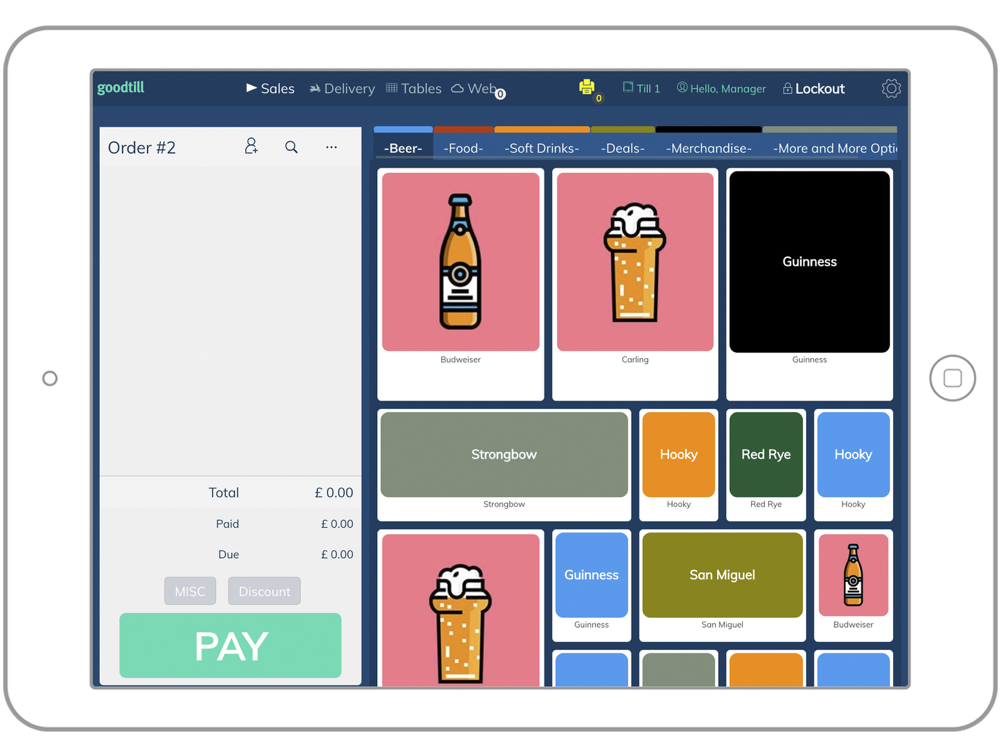1000x750 pixels.
Task: Click the yellow printer icon
Action: point(587,87)
